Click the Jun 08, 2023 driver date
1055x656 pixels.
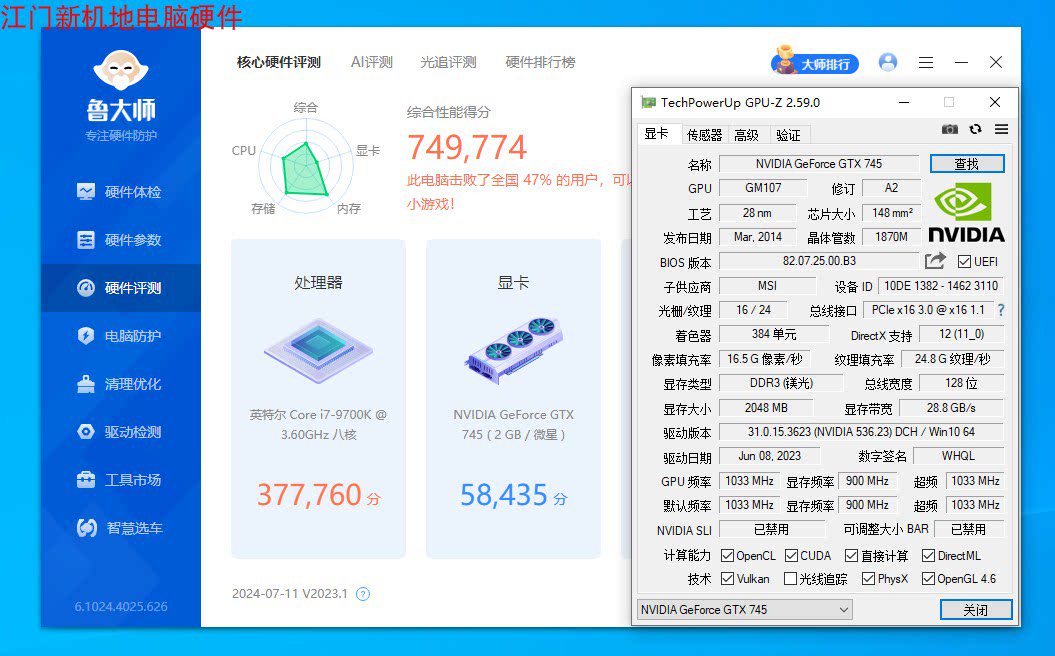(x=769, y=456)
